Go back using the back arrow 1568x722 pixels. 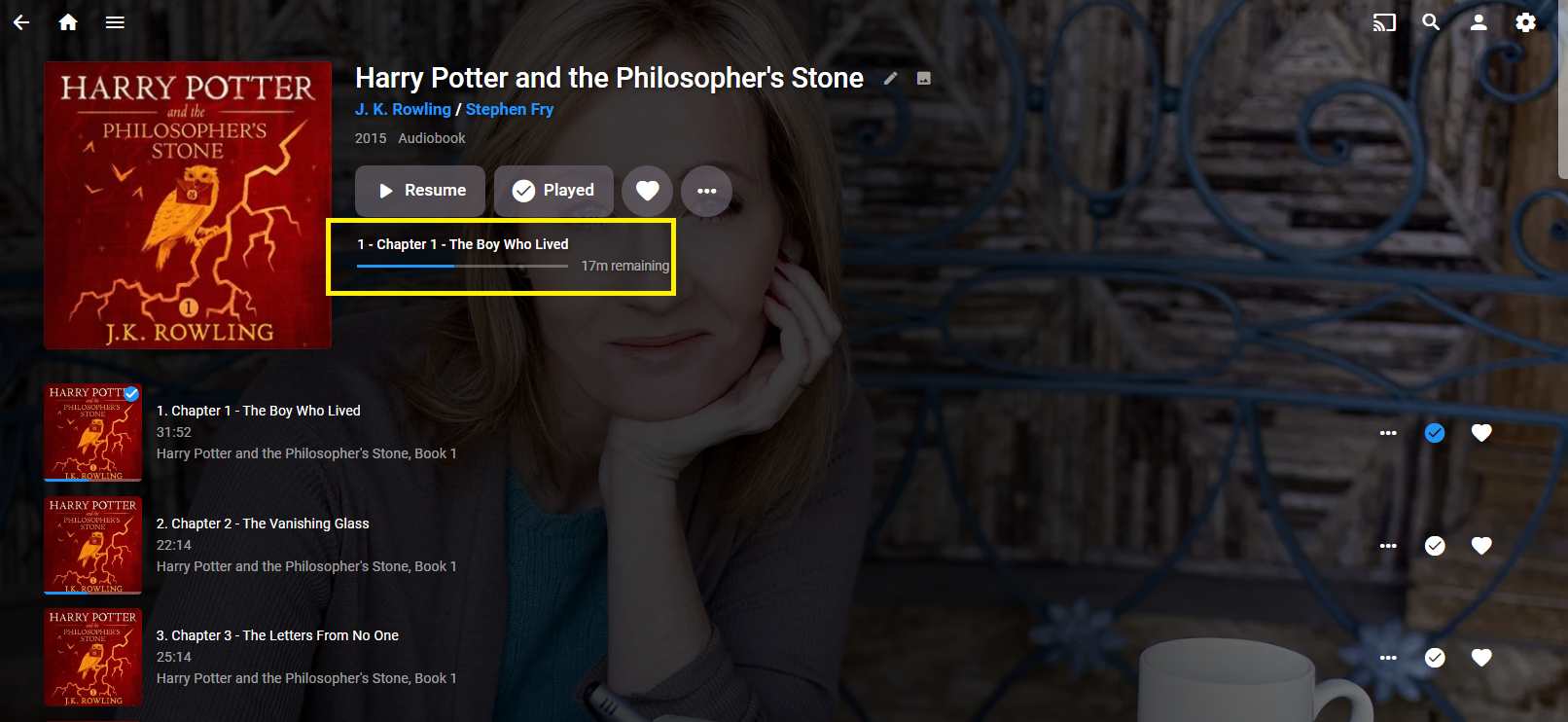21,22
